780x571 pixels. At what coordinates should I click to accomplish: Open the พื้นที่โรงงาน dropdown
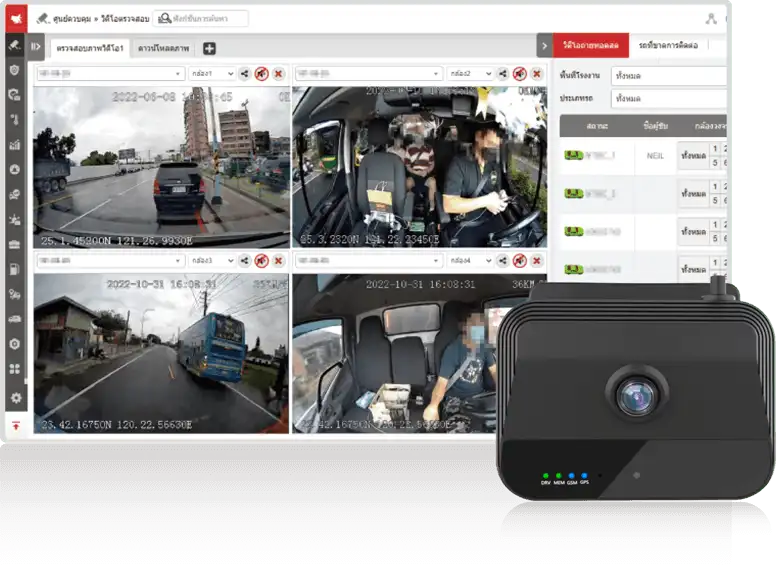coord(669,76)
